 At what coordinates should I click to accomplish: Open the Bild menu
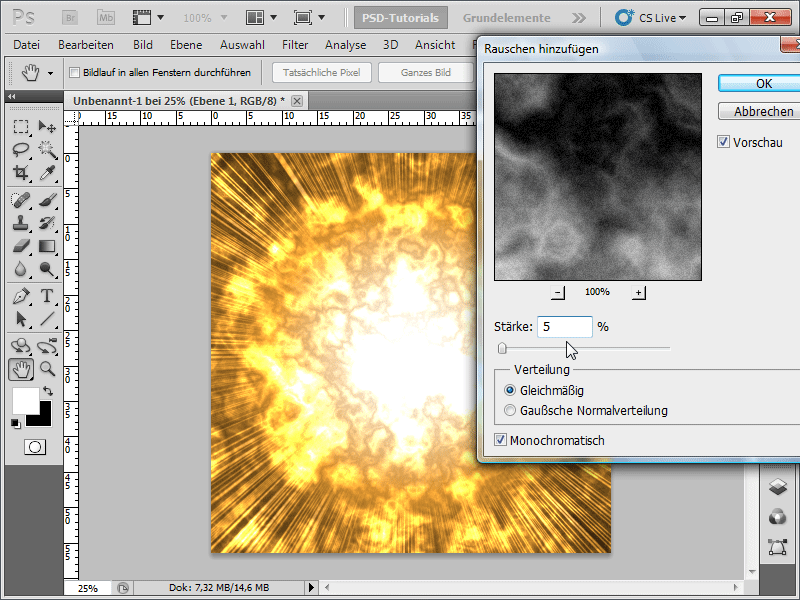tap(143, 45)
